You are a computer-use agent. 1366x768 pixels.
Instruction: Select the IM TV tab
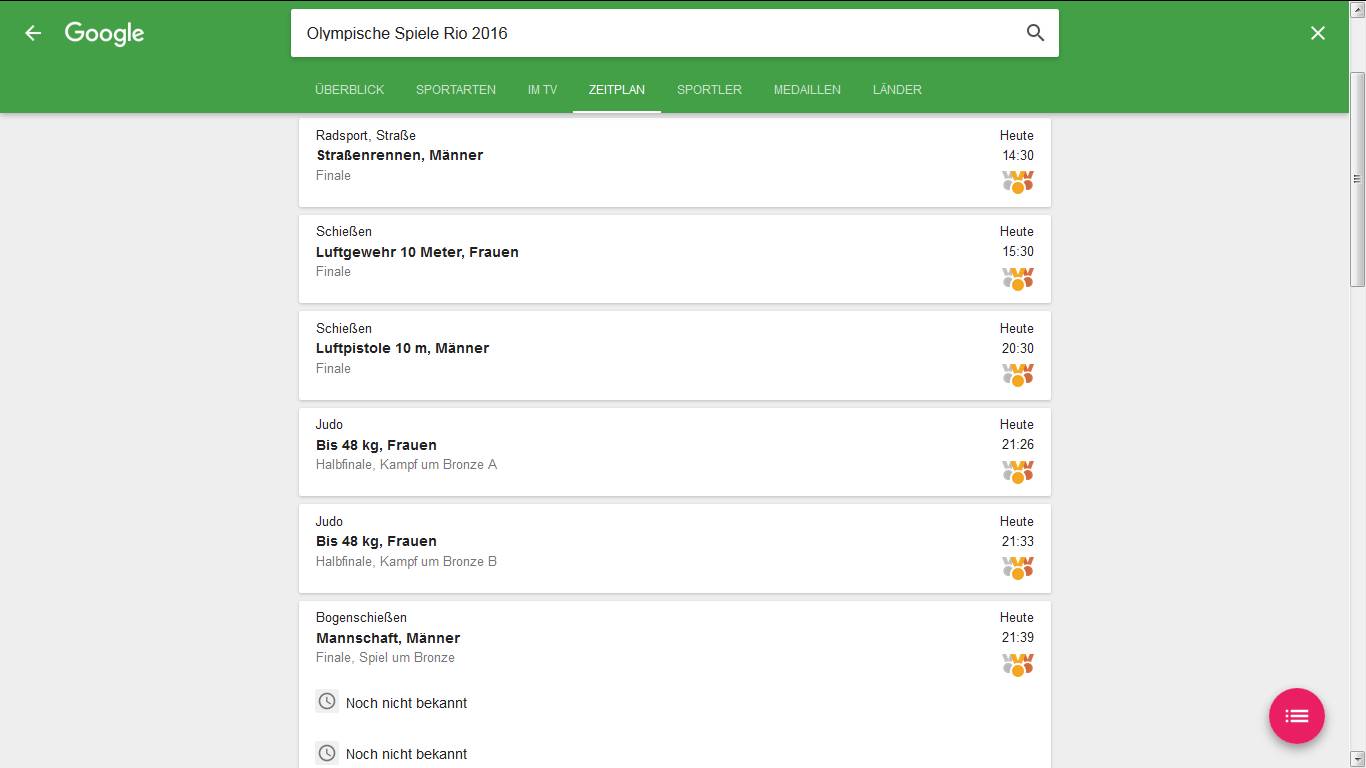coord(542,90)
